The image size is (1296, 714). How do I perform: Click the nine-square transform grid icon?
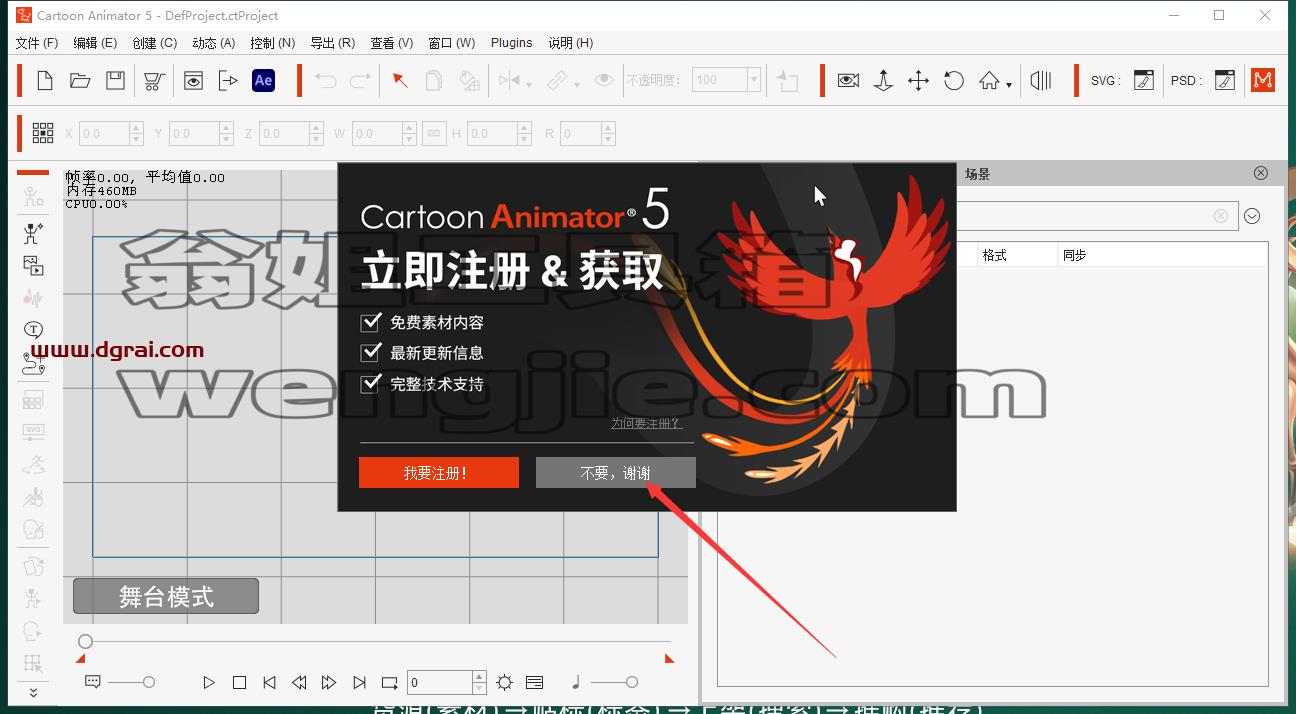[x=42, y=133]
